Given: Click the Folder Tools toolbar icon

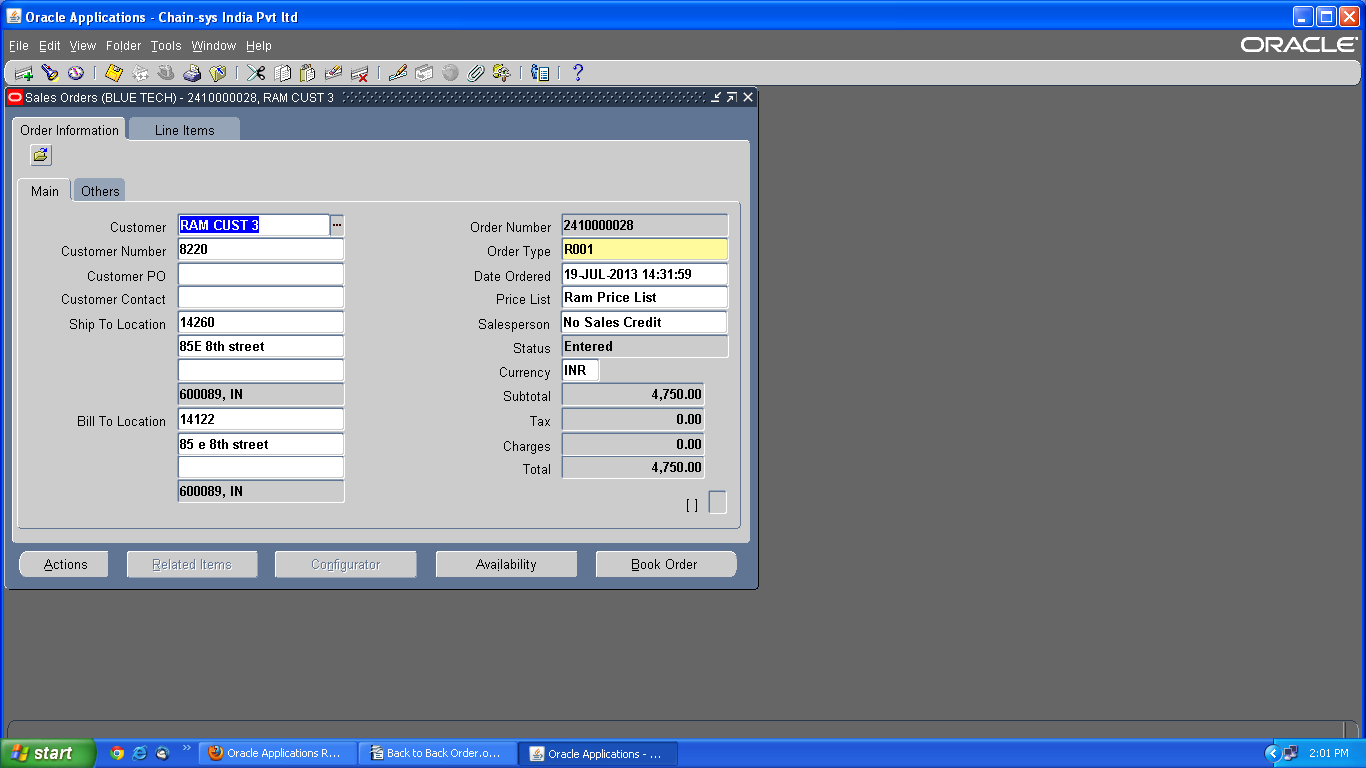Looking at the screenshot, I should click(x=502, y=73).
